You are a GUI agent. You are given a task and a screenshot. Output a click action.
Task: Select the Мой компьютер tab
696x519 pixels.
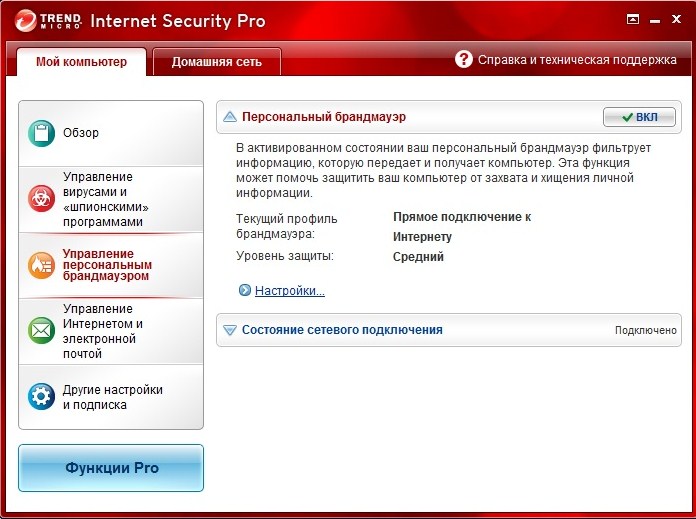(x=82, y=62)
